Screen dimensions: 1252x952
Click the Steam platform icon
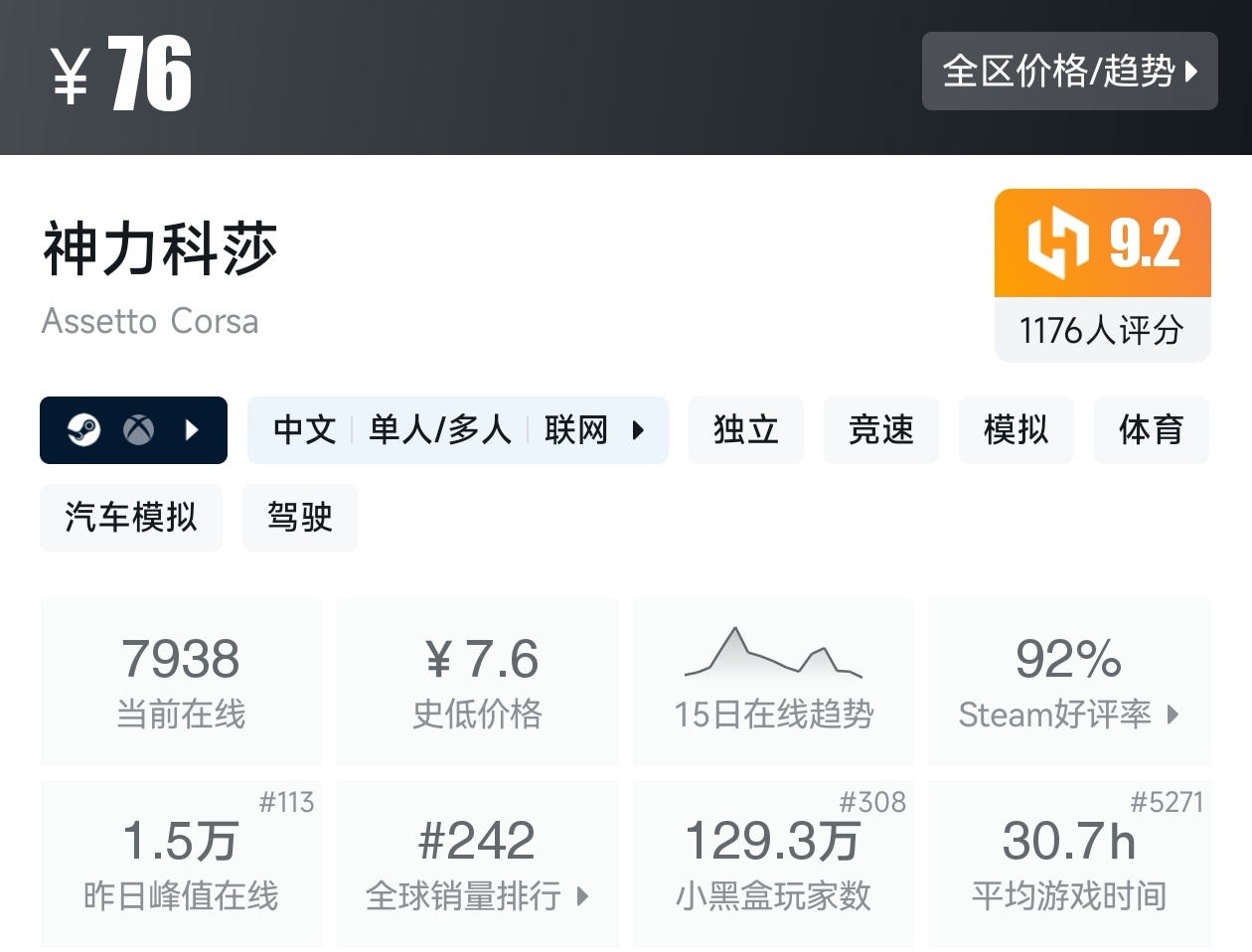pyautogui.click(x=83, y=430)
